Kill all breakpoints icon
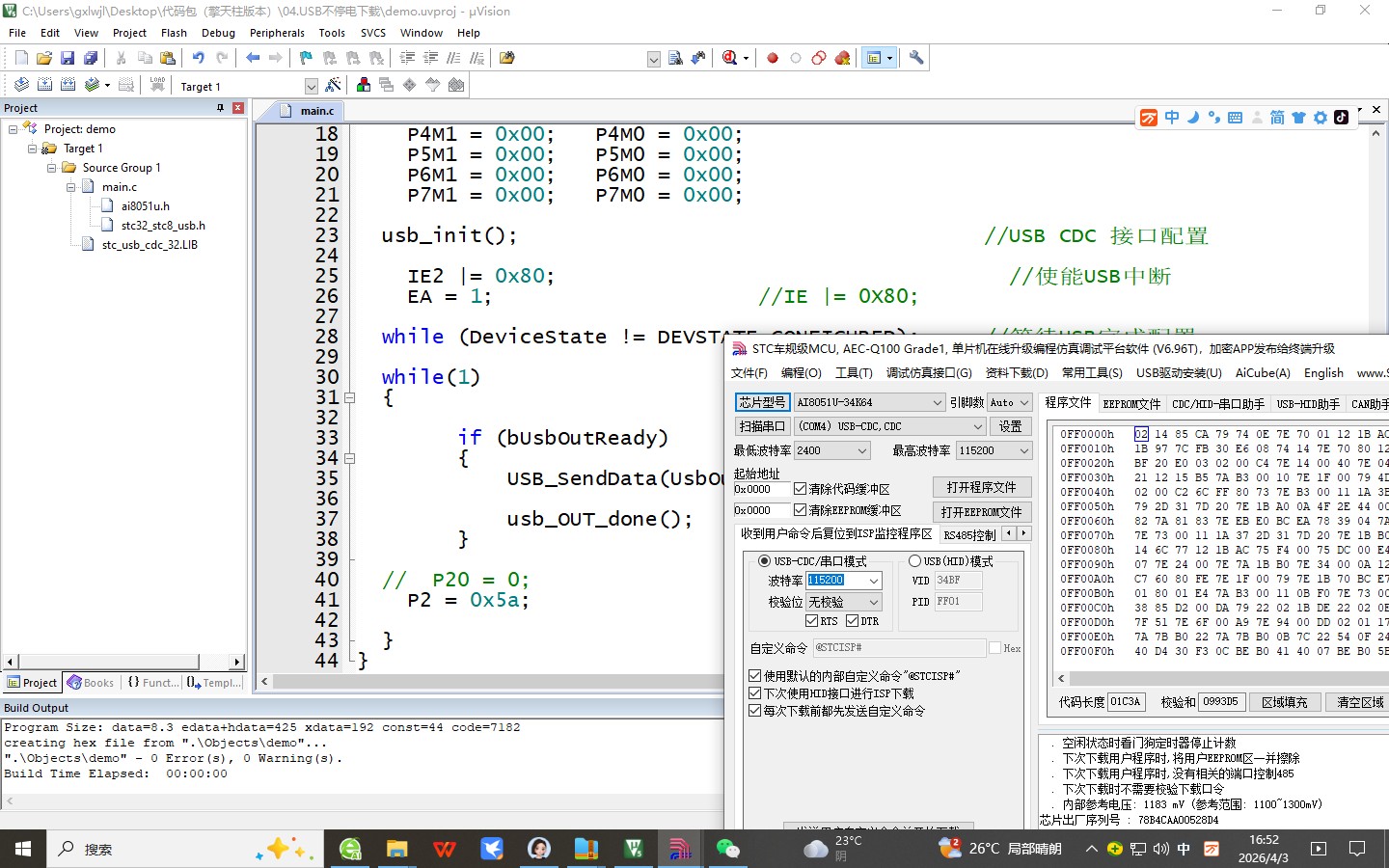This screenshot has width=1389, height=868. pyautogui.click(x=842, y=58)
